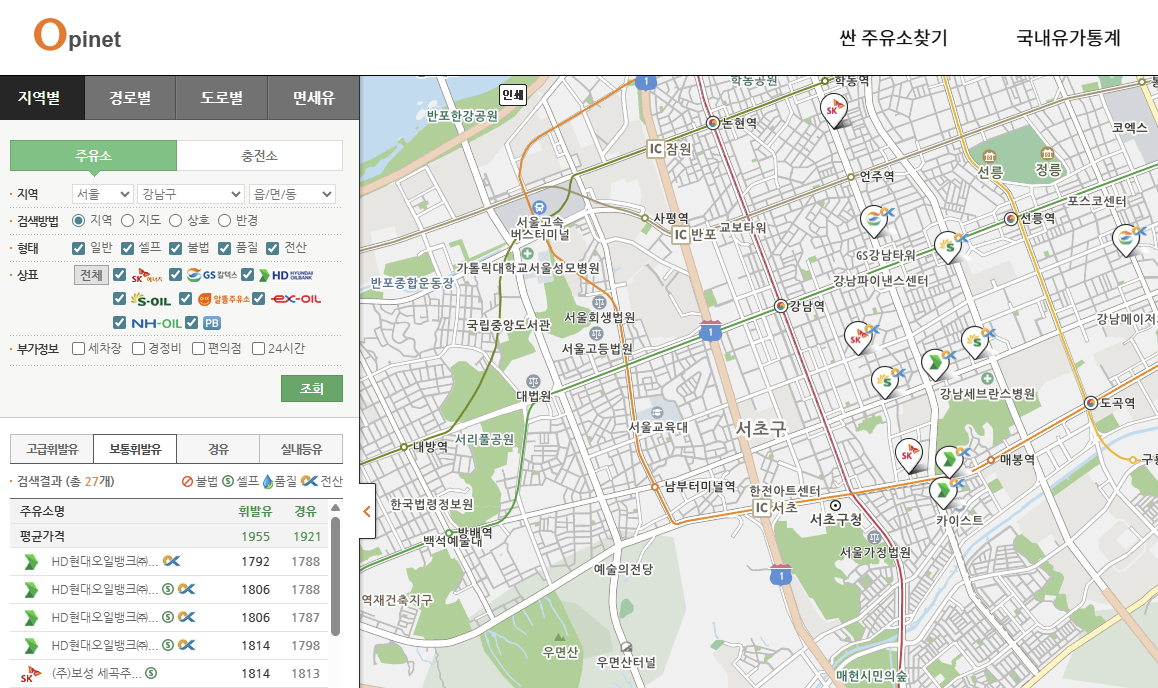Open the GS Caltex marker beside 언주역

[874, 220]
